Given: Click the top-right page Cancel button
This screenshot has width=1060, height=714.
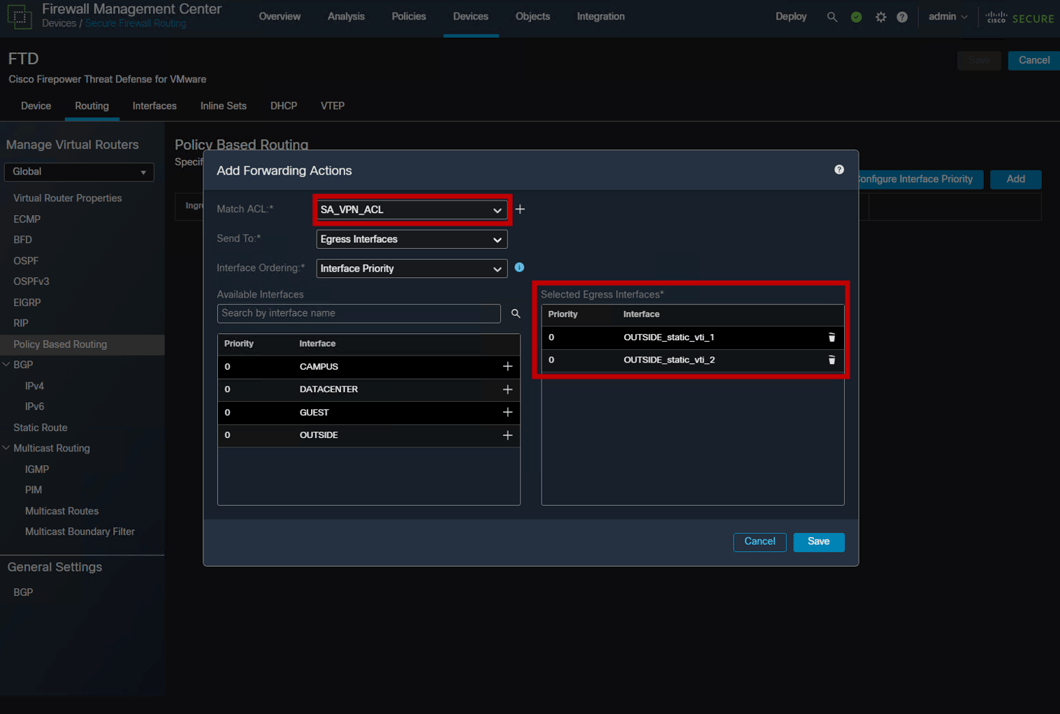Looking at the screenshot, I should pyautogui.click(x=1034, y=60).
